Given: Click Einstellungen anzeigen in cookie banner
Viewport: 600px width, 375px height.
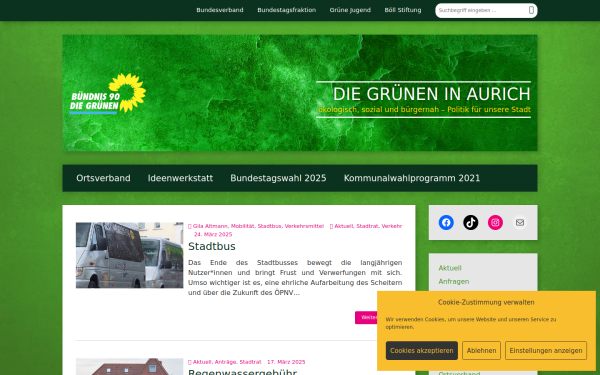Looking at the screenshot, I should coord(546,351).
